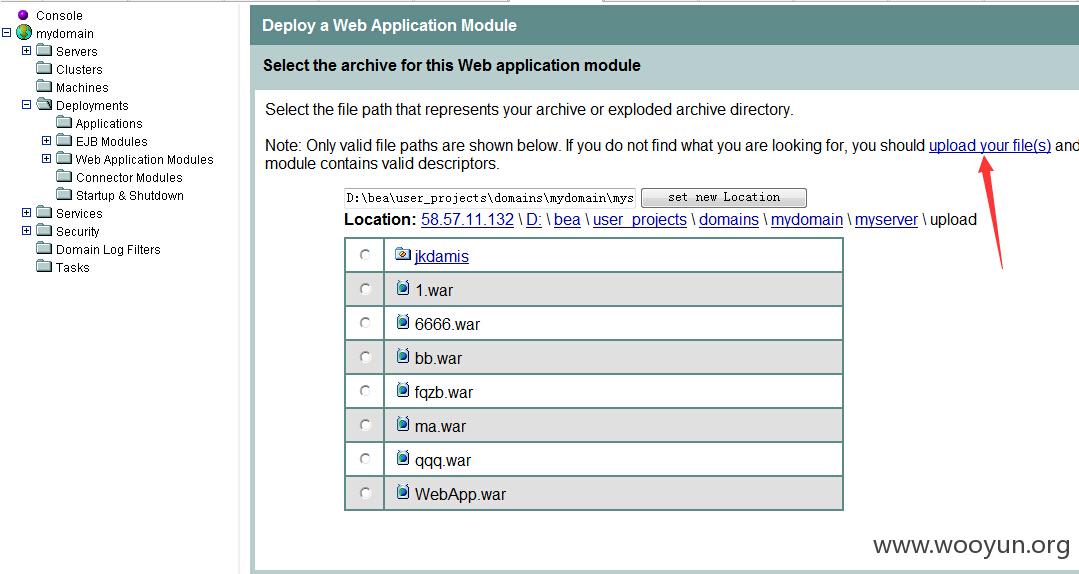The height and width of the screenshot is (574, 1079).
Task: Open the Connector Modules item
Action: (129, 178)
